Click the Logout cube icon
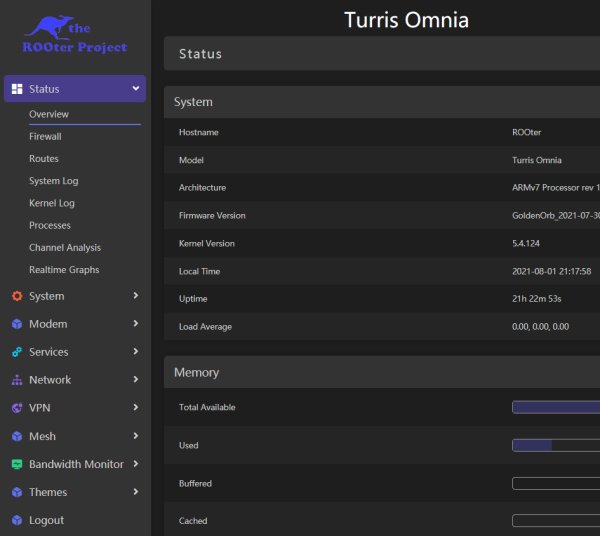This screenshot has height=536, width=600. click(17, 520)
